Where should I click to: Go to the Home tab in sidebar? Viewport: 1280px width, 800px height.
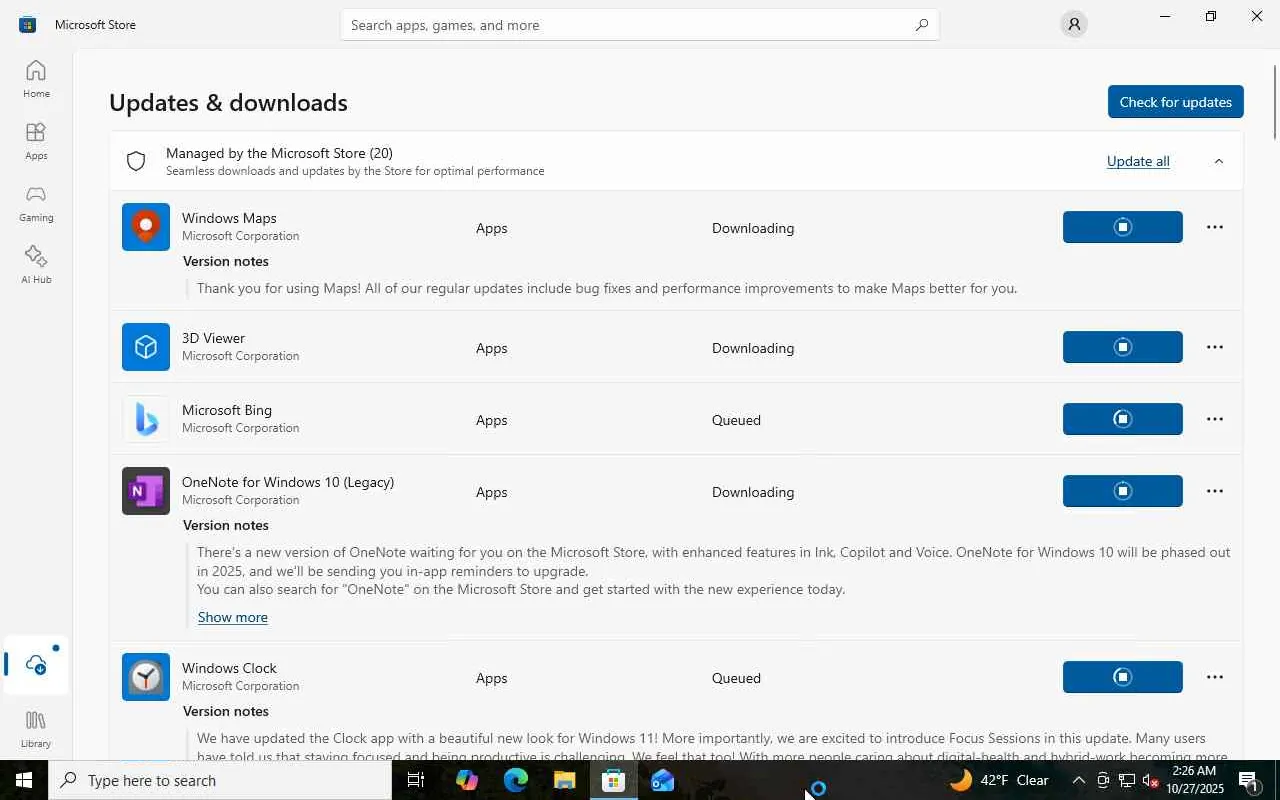[36, 79]
